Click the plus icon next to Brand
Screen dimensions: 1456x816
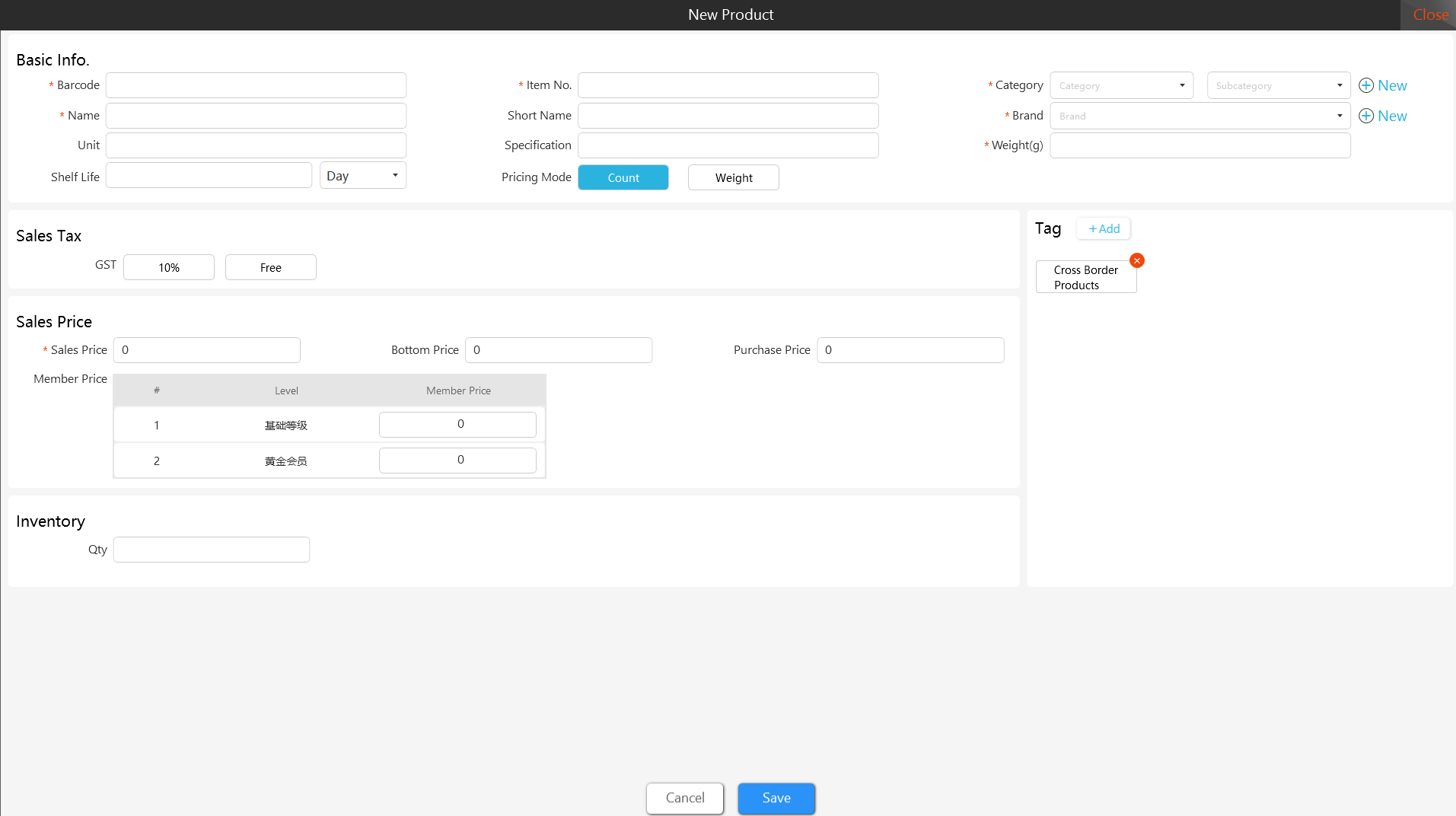coord(1366,116)
